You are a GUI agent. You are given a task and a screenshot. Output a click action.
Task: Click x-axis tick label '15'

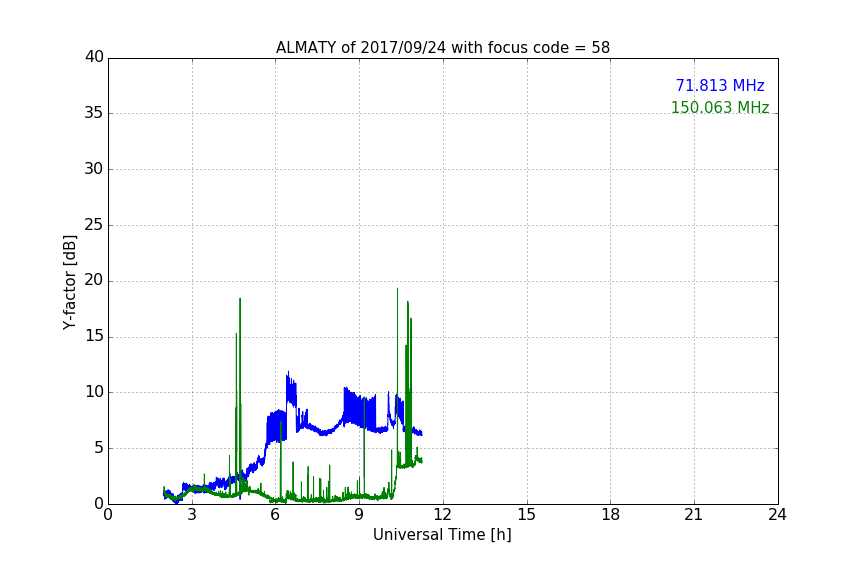pos(527,515)
